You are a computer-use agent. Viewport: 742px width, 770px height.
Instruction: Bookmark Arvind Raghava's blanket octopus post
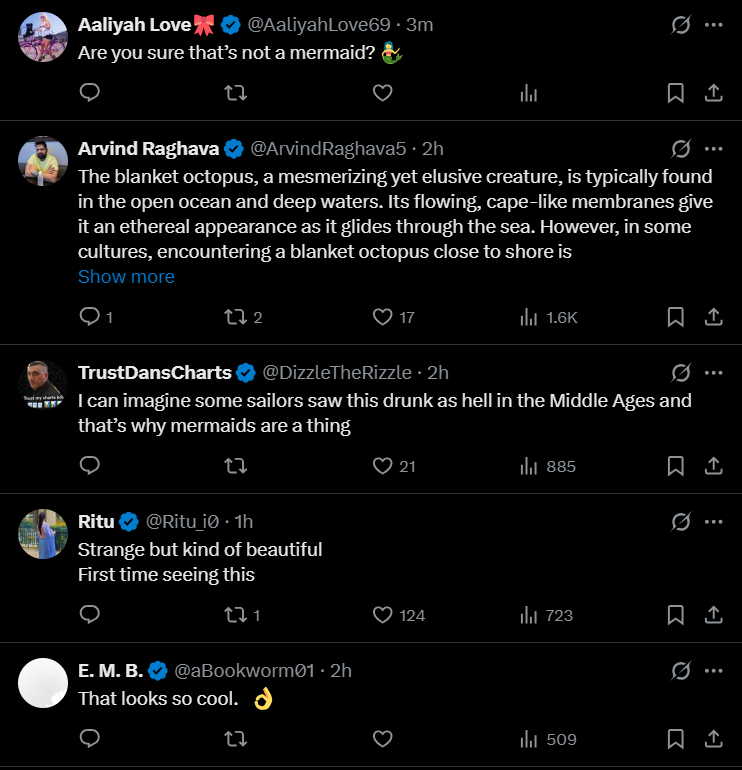pyautogui.click(x=675, y=317)
